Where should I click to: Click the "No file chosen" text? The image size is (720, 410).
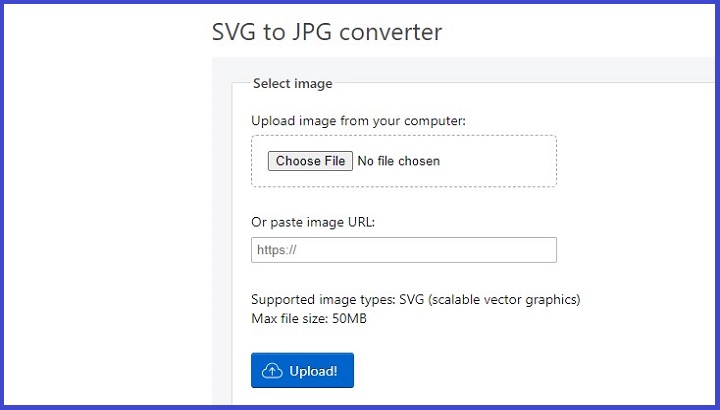click(x=398, y=161)
